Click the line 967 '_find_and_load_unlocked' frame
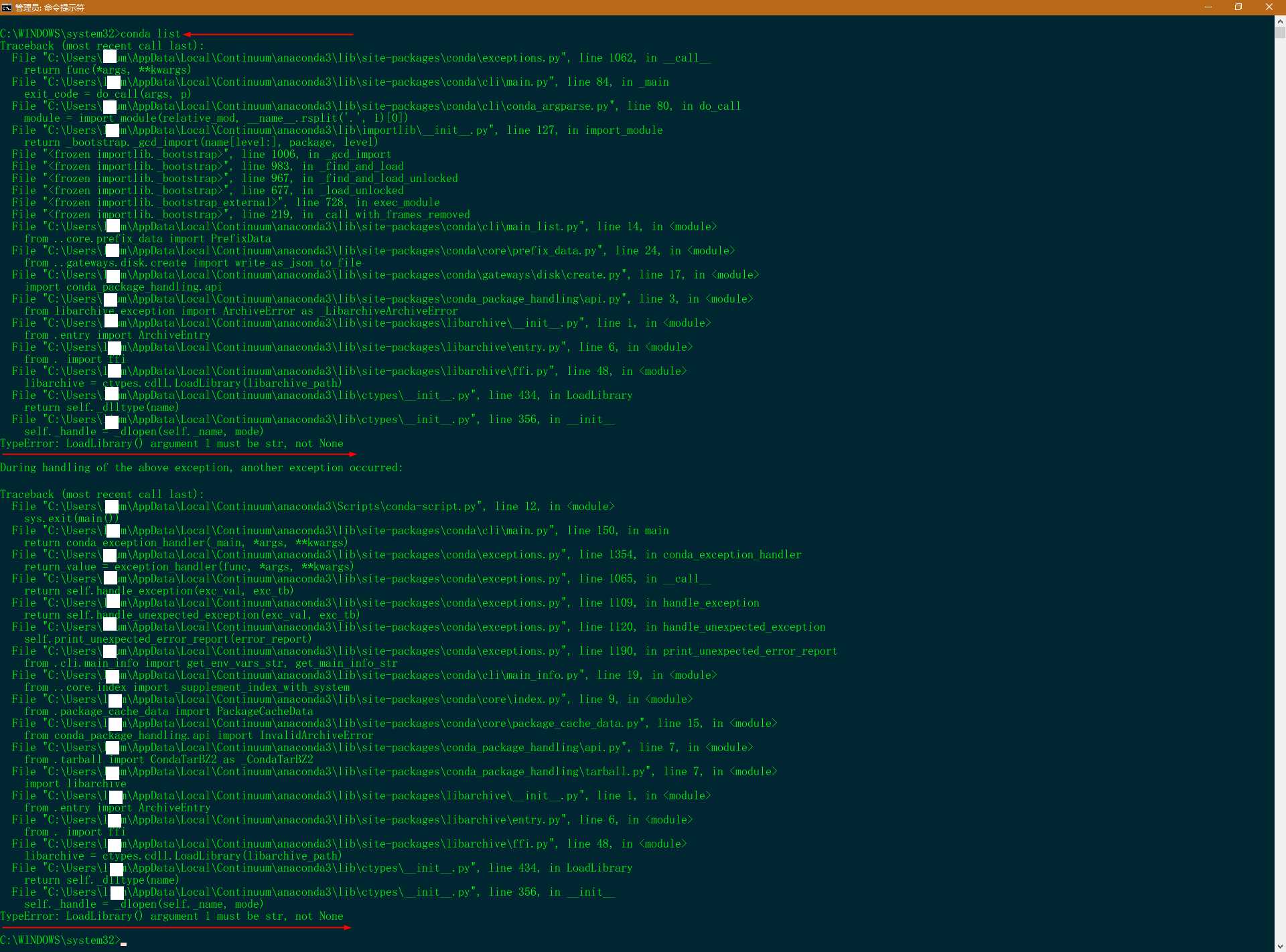This screenshot has width=1286, height=952. click(x=234, y=178)
